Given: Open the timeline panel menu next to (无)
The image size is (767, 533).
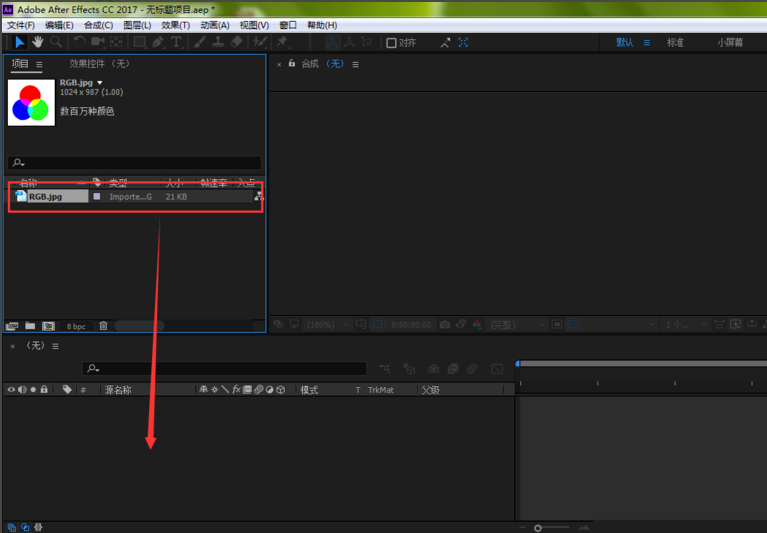Looking at the screenshot, I should (x=56, y=346).
